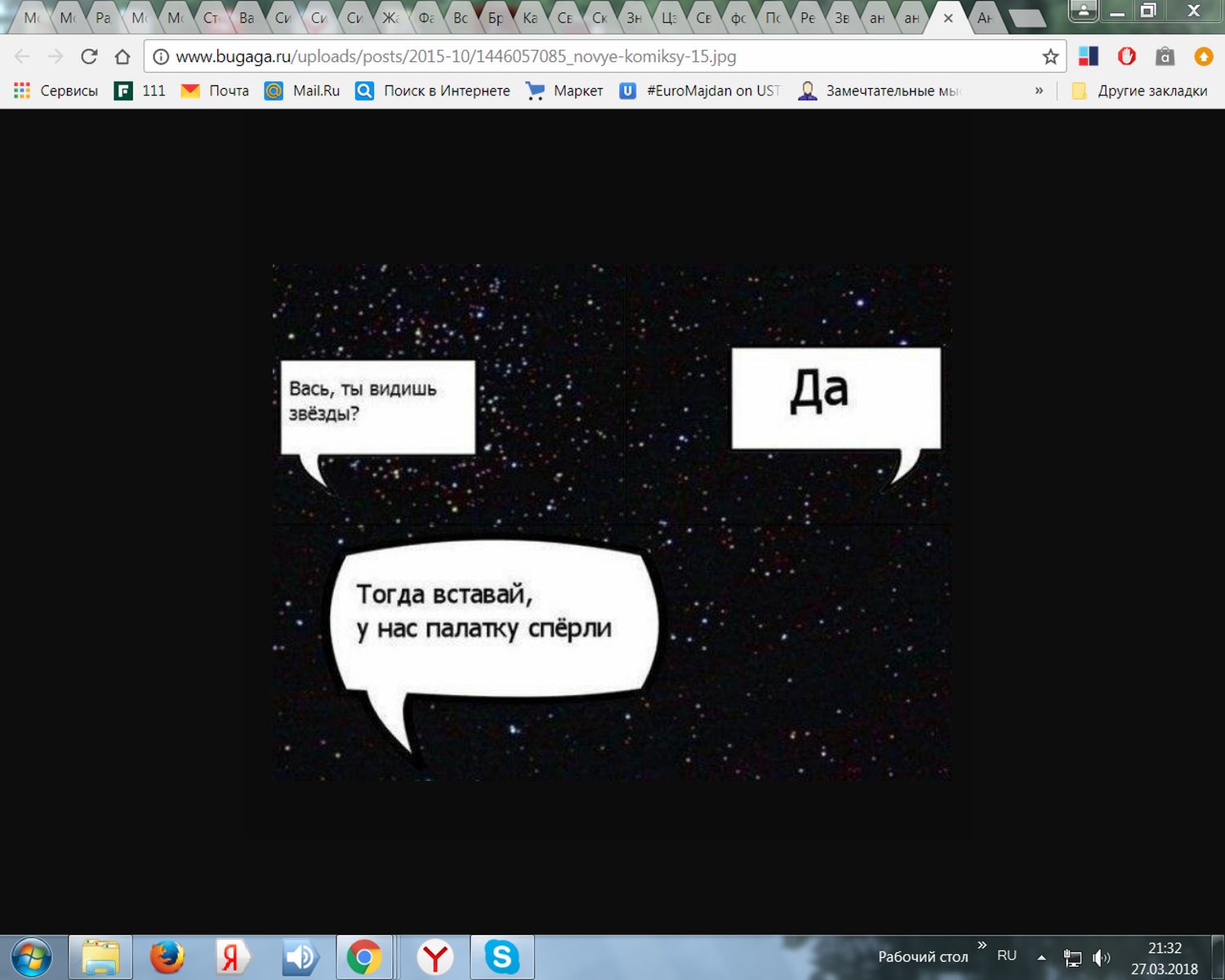Show hidden system tray icons
The height and width of the screenshot is (980, 1225).
(1041, 957)
